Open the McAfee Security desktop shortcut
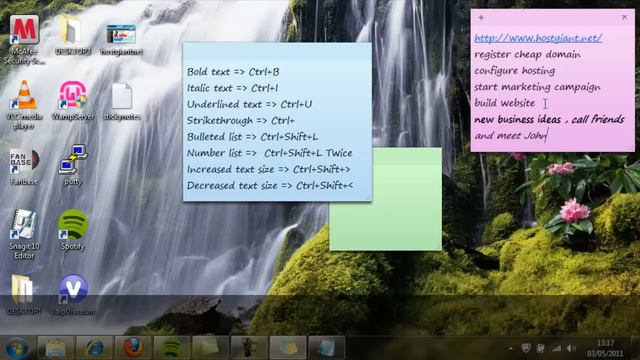Viewport: 640px width, 360px height. 24,40
